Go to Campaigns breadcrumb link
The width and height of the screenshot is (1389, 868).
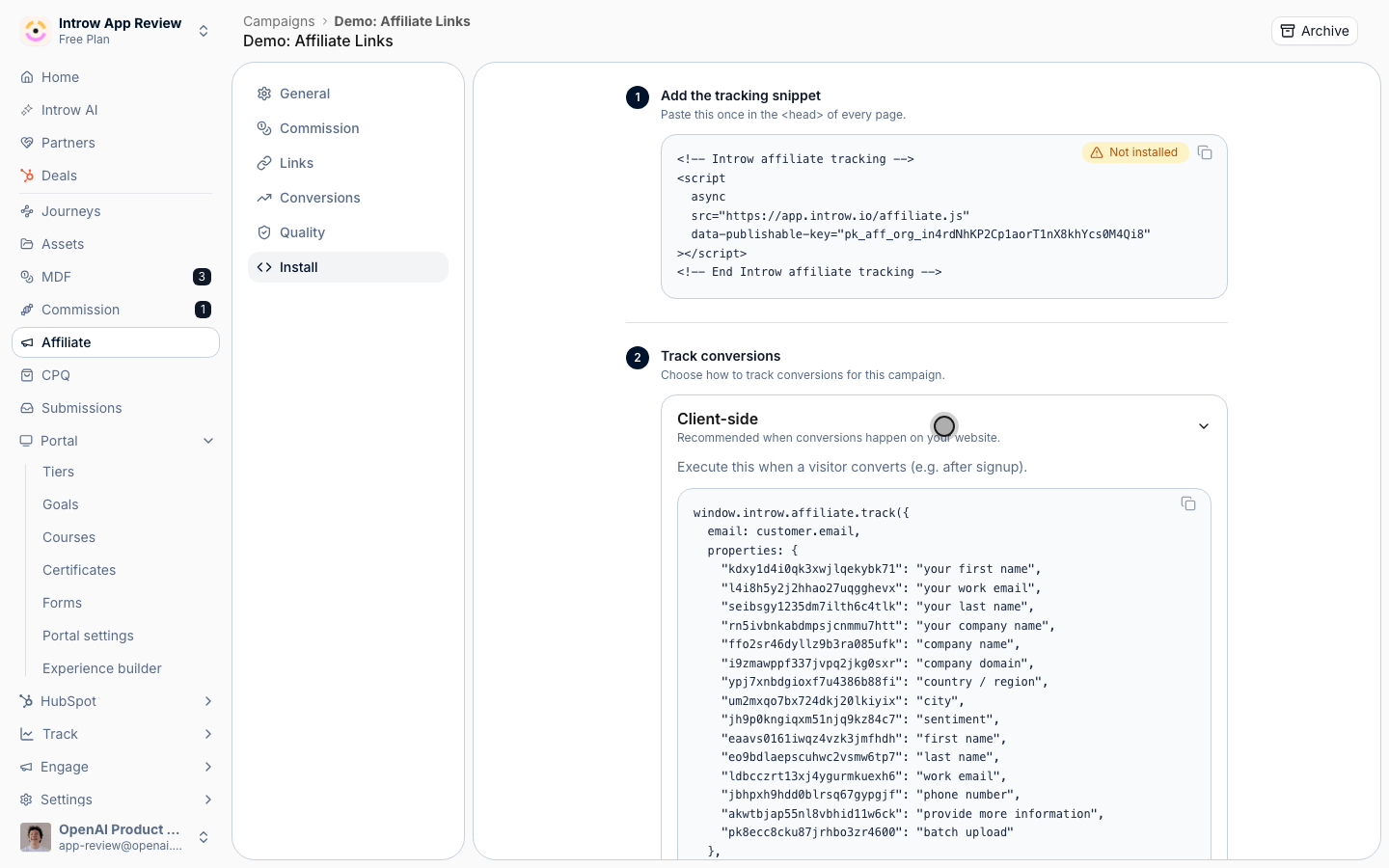(279, 21)
